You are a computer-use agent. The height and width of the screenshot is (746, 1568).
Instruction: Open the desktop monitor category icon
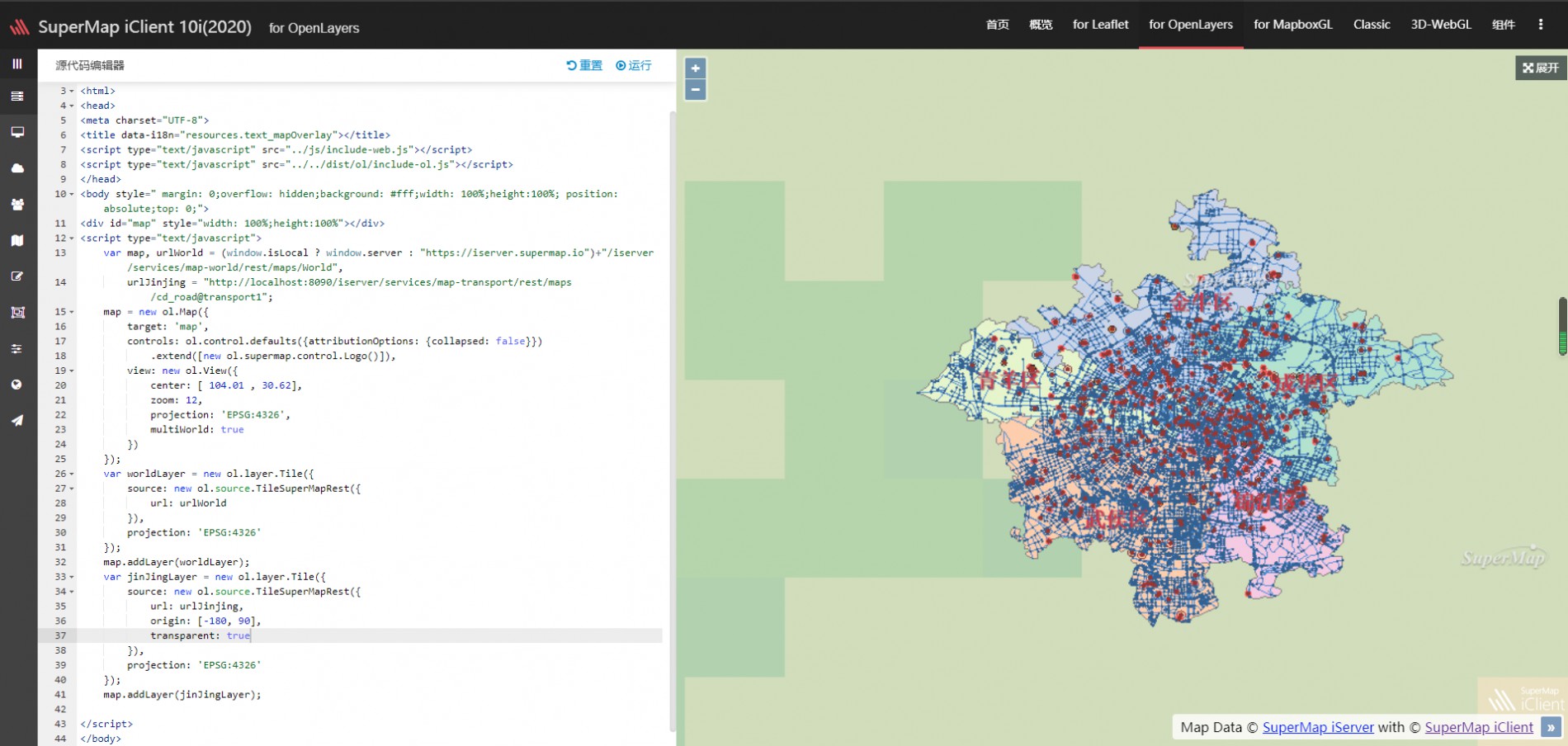[x=17, y=132]
